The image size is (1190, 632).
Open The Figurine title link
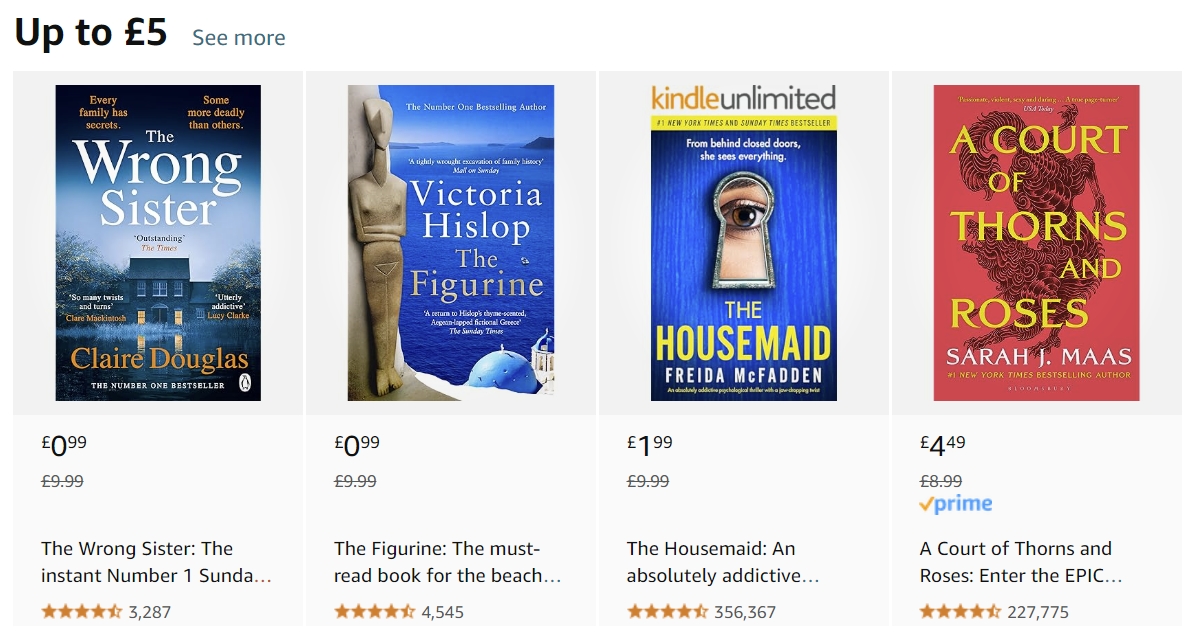(x=448, y=562)
